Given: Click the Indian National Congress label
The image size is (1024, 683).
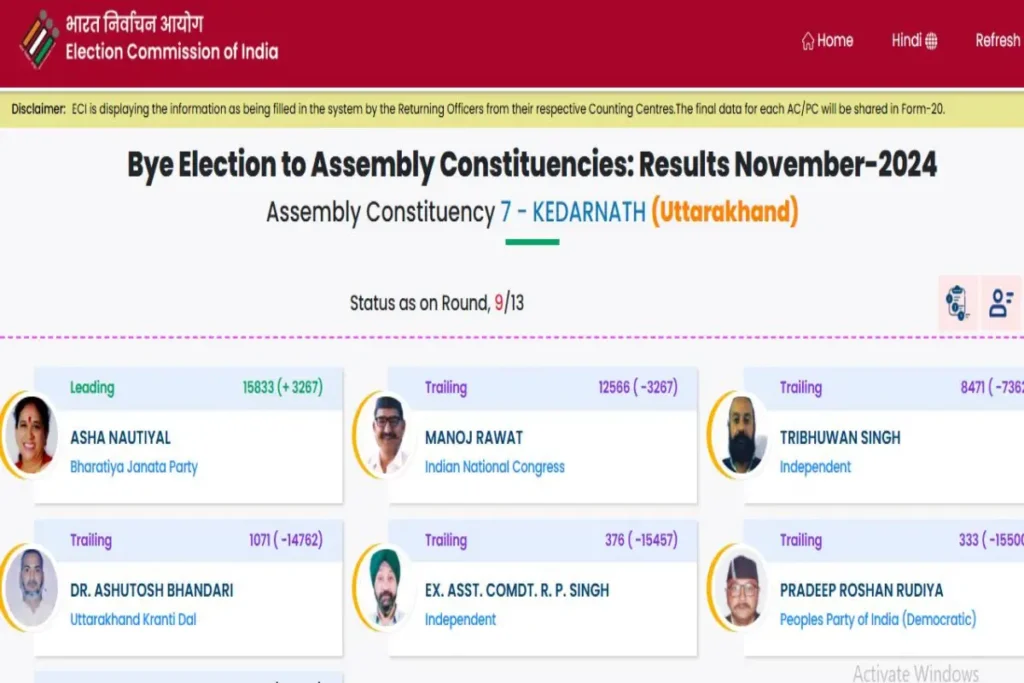Looking at the screenshot, I should click(494, 467).
